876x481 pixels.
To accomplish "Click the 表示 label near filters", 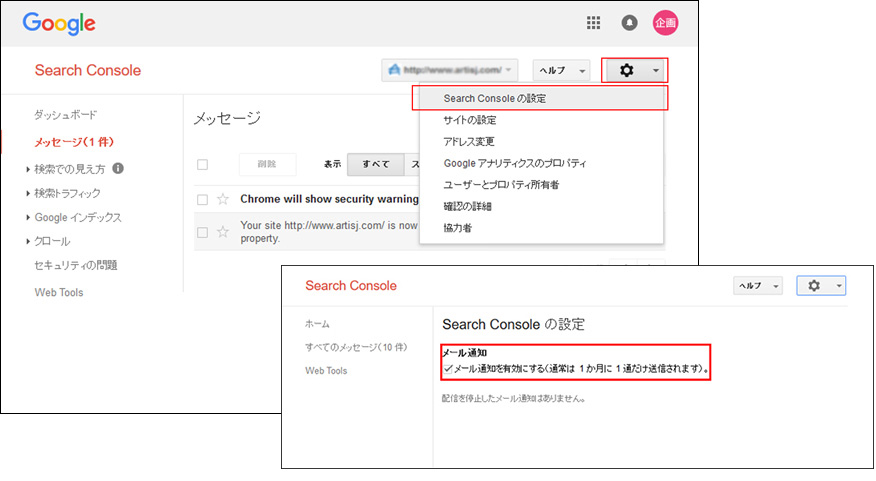I will (332, 164).
